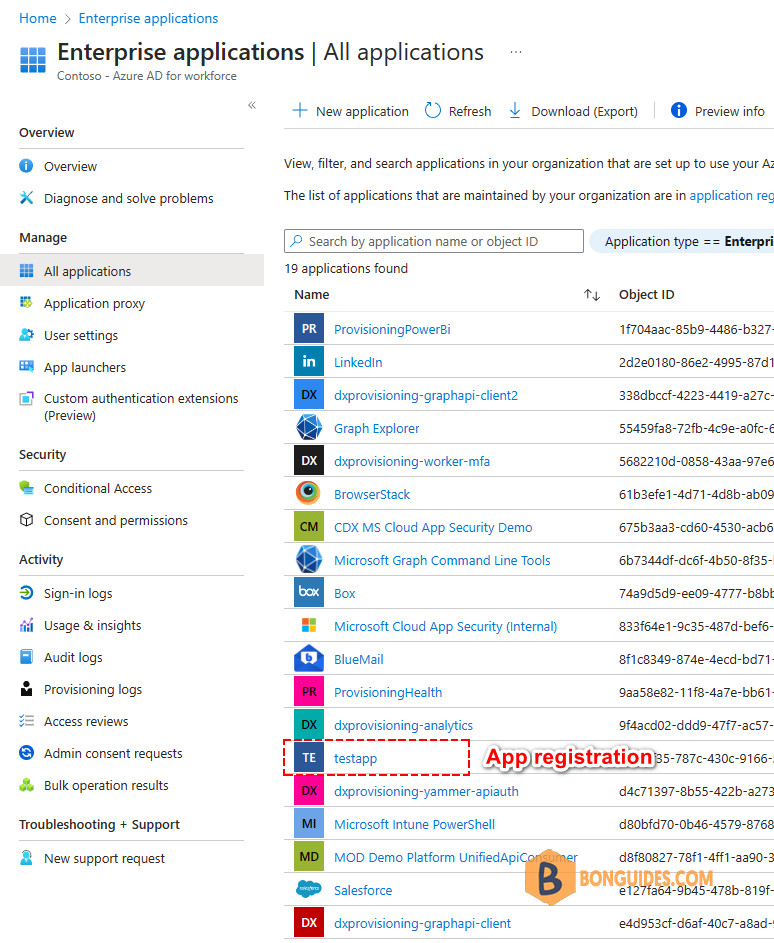Open User settings in the sidebar
Viewport: 774px width, 943px height.
[x=81, y=335]
